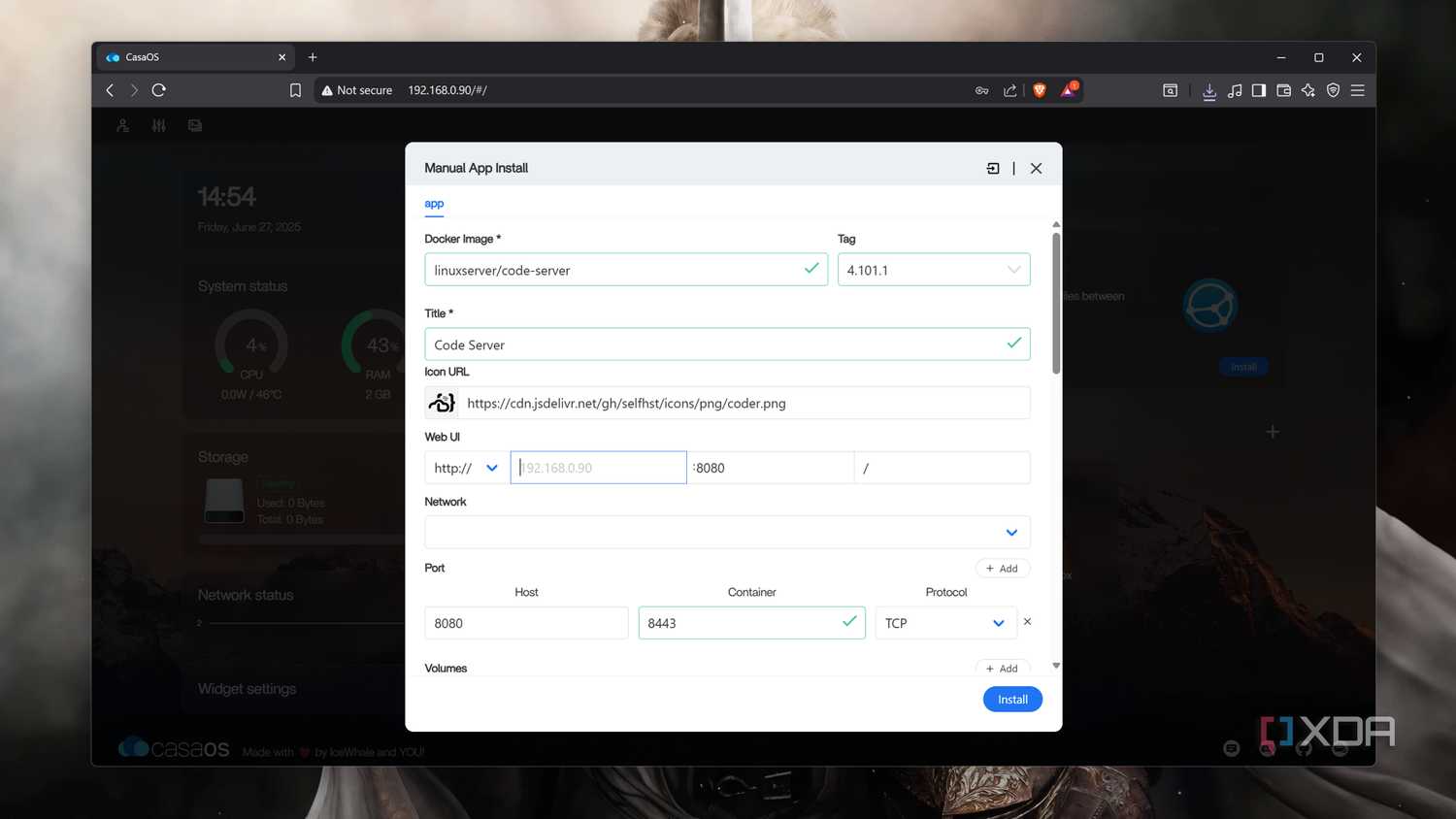This screenshot has width=1456, height=819.
Task: Click the Title field with Code Server
Action: [727, 344]
